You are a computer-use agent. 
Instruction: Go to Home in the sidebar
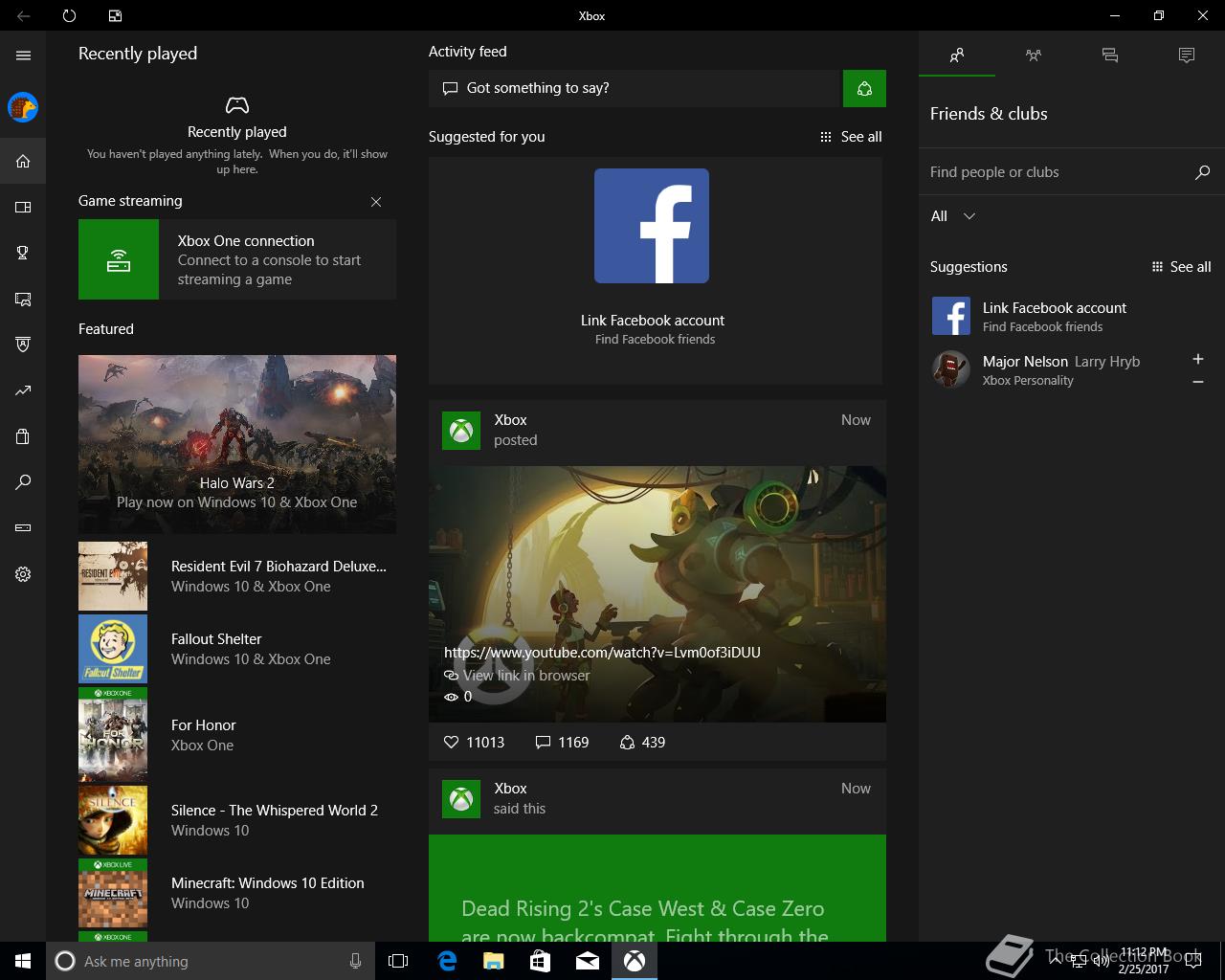point(23,161)
